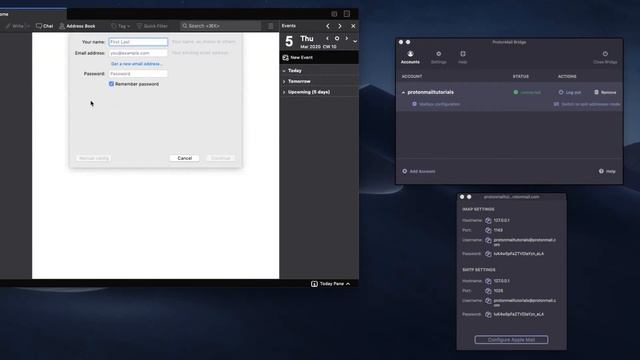Go to previous day in Events pane header
640x360 pixels.
328,26
